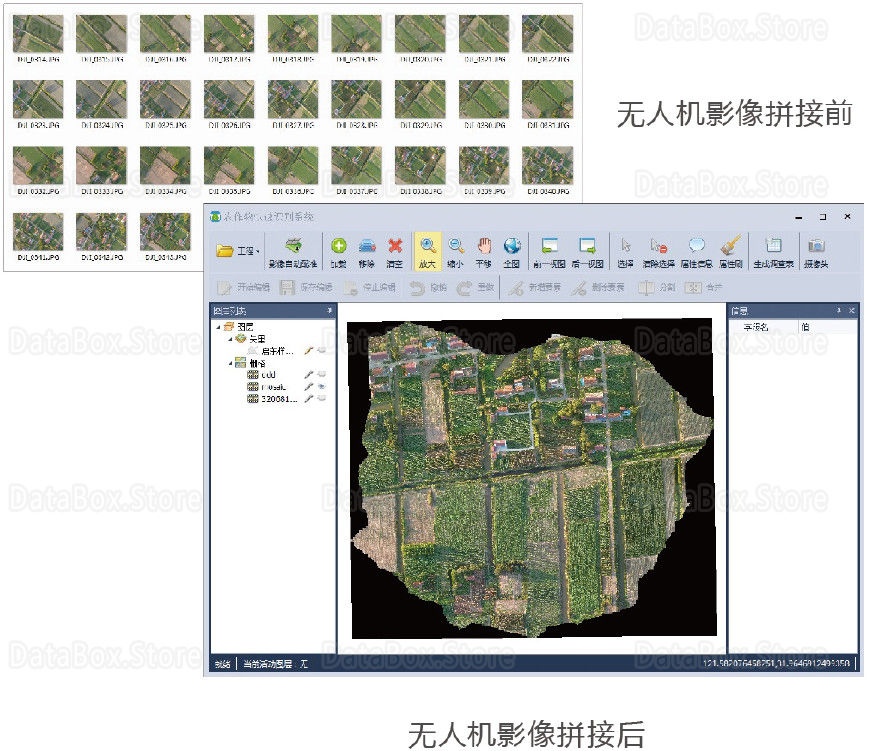Image resolution: width=872 pixels, height=751 pixels.
Task: Toggle visibility eye of first raster layer
Action: pos(321,375)
